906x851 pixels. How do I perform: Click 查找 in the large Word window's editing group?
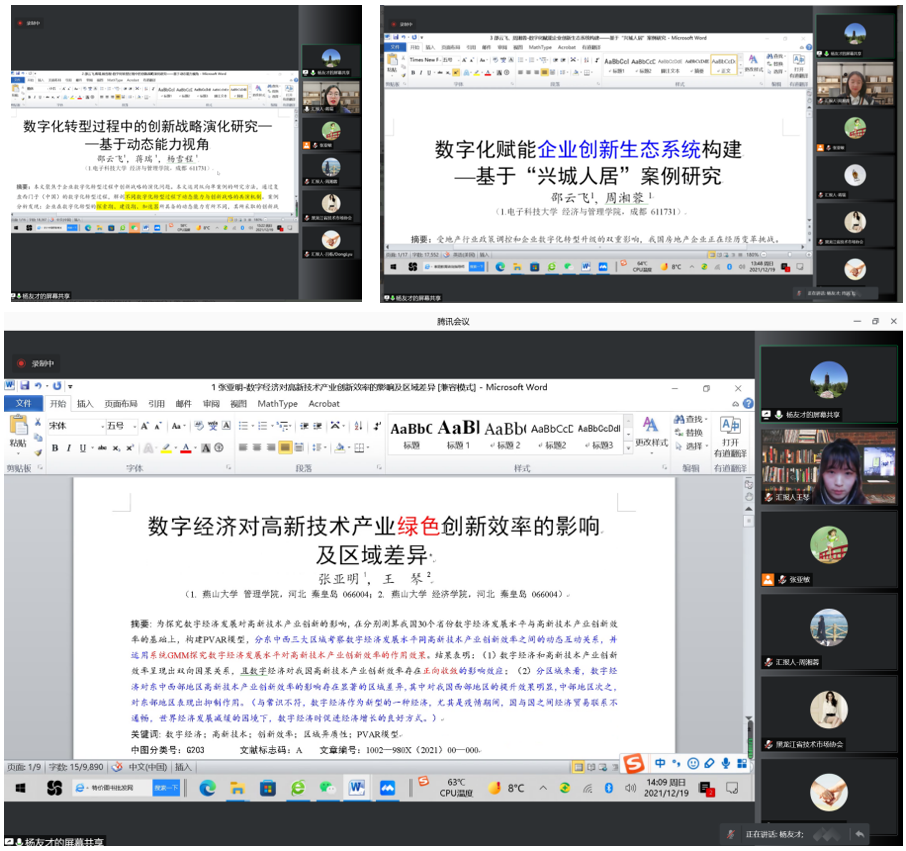click(x=693, y=420)
